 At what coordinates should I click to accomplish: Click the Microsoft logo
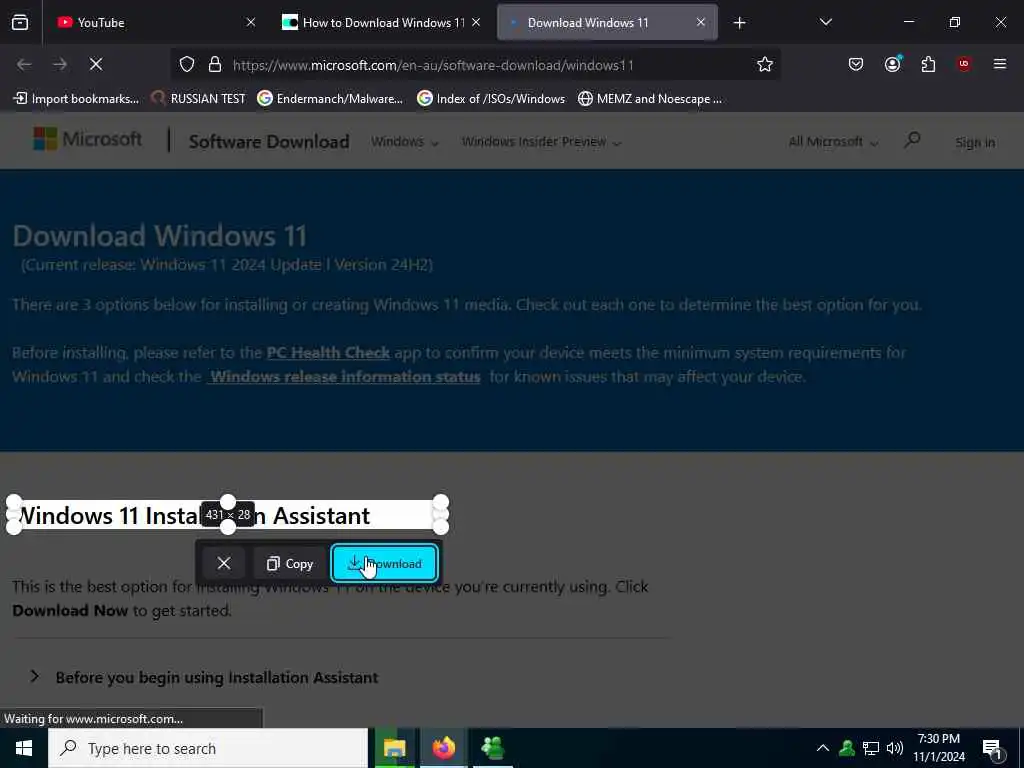(87, 139)
